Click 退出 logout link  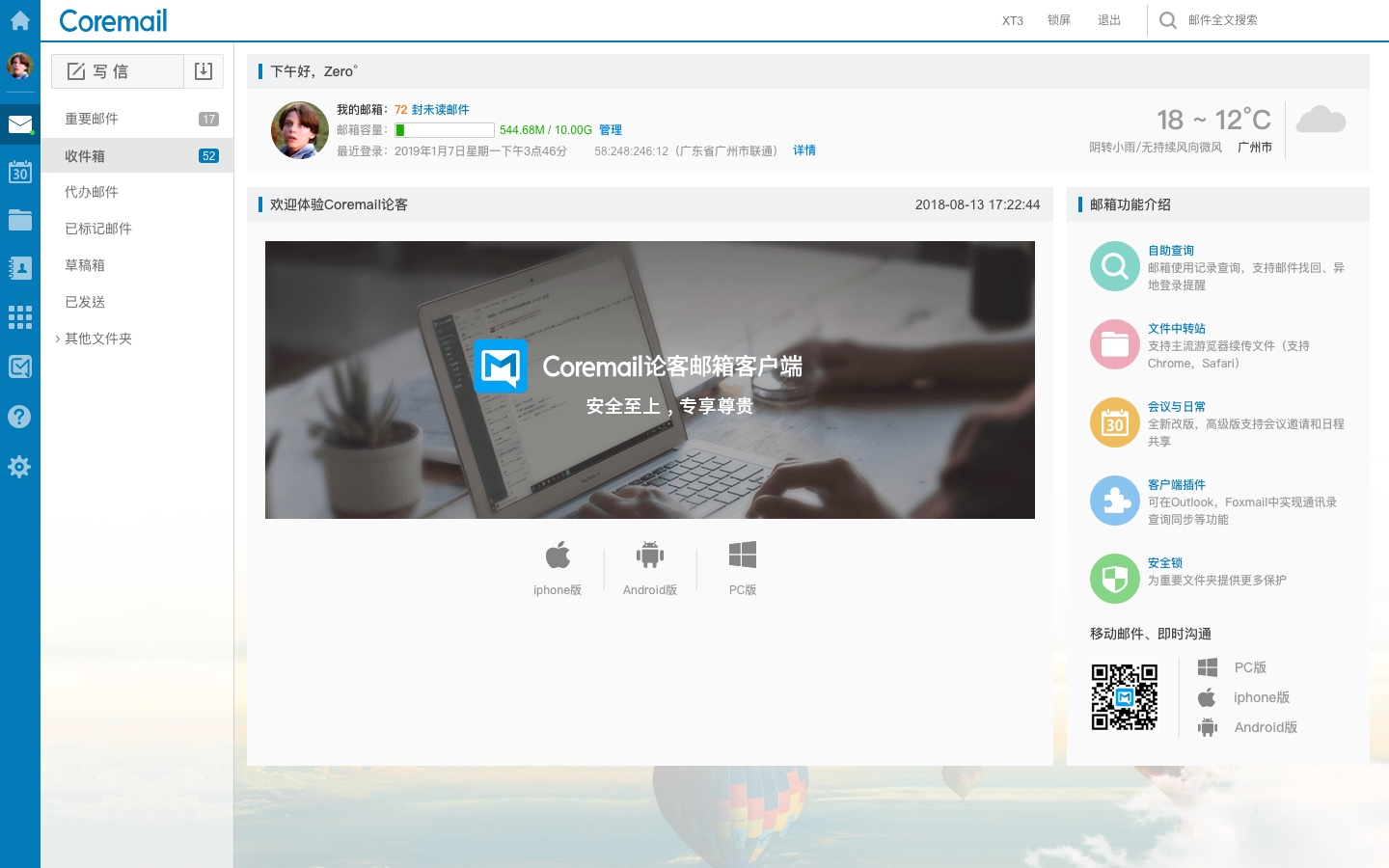tap(1109, 20)
